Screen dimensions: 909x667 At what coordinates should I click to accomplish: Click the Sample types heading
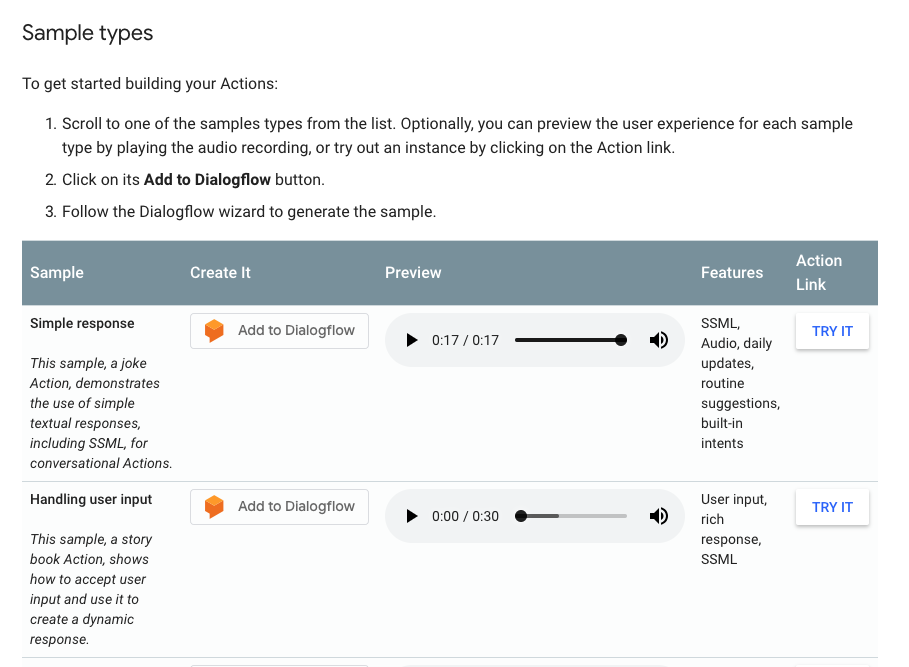pos(88,33)
